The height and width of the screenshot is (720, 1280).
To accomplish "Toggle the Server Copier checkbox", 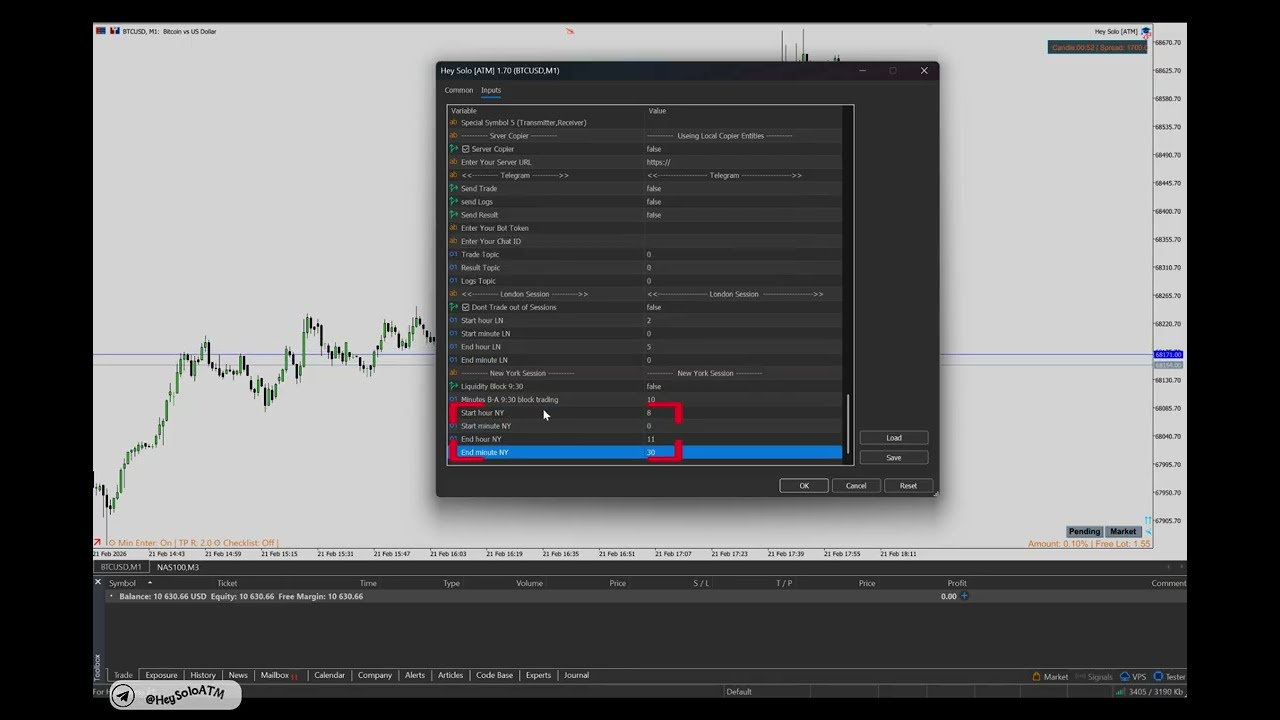I will tap(466, 149).
